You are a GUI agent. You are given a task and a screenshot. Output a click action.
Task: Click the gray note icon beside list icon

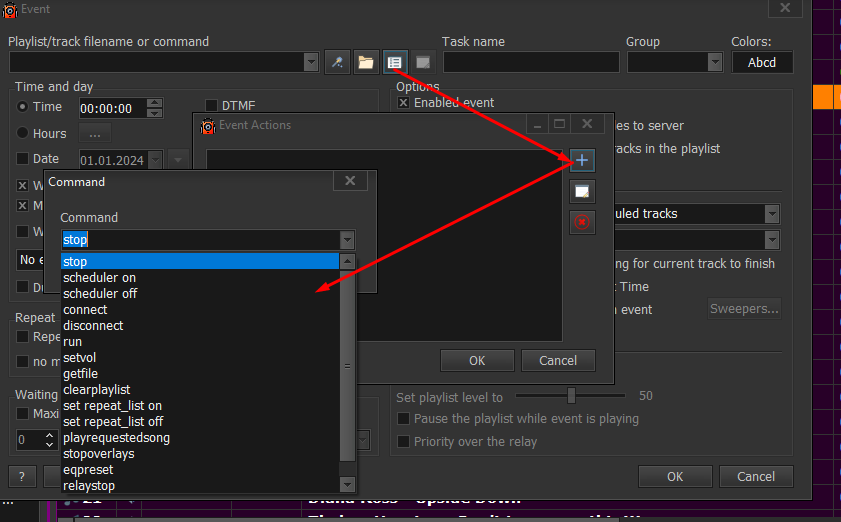[x=423, y=63]
